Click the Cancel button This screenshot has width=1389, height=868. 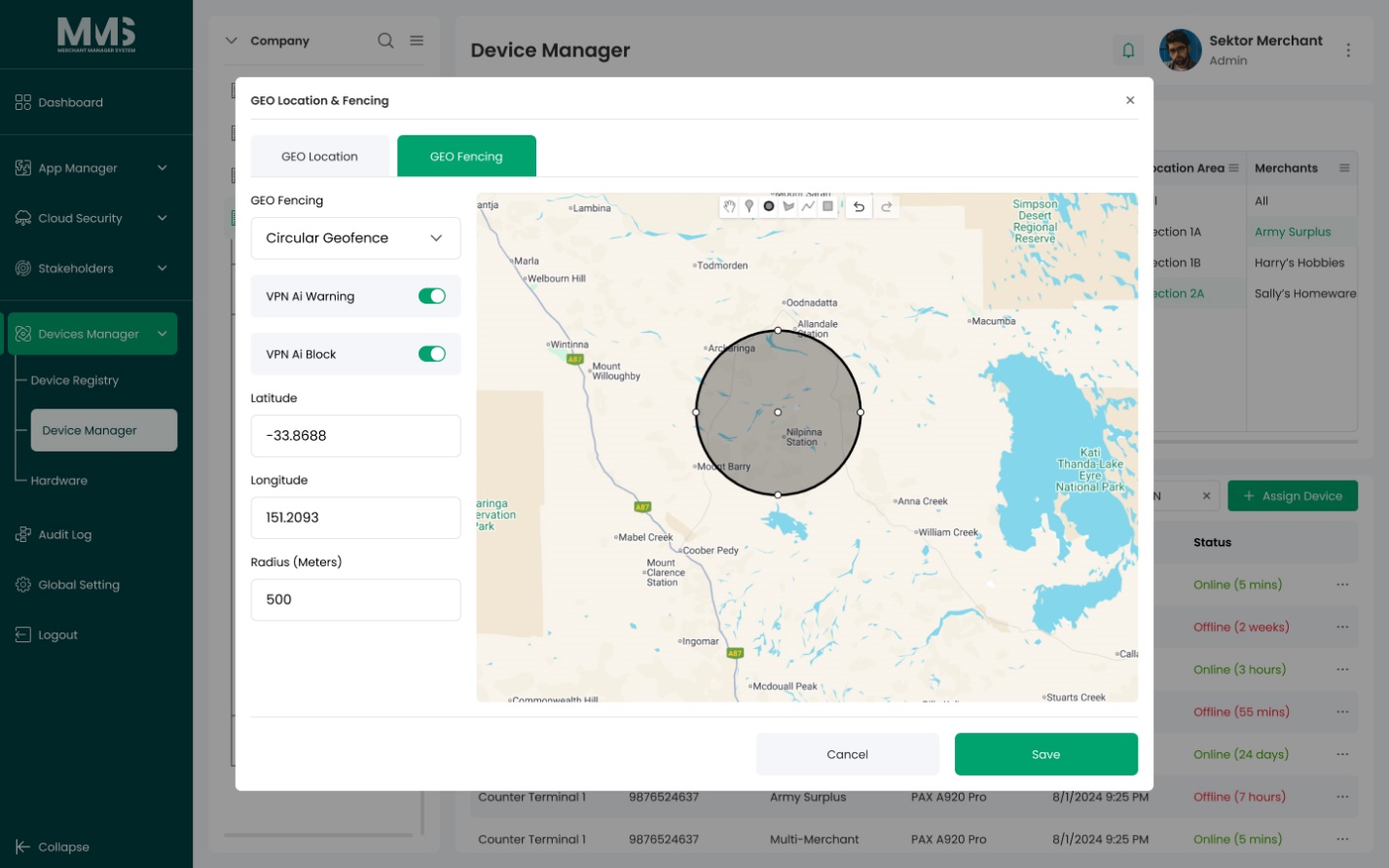point(848,754)
